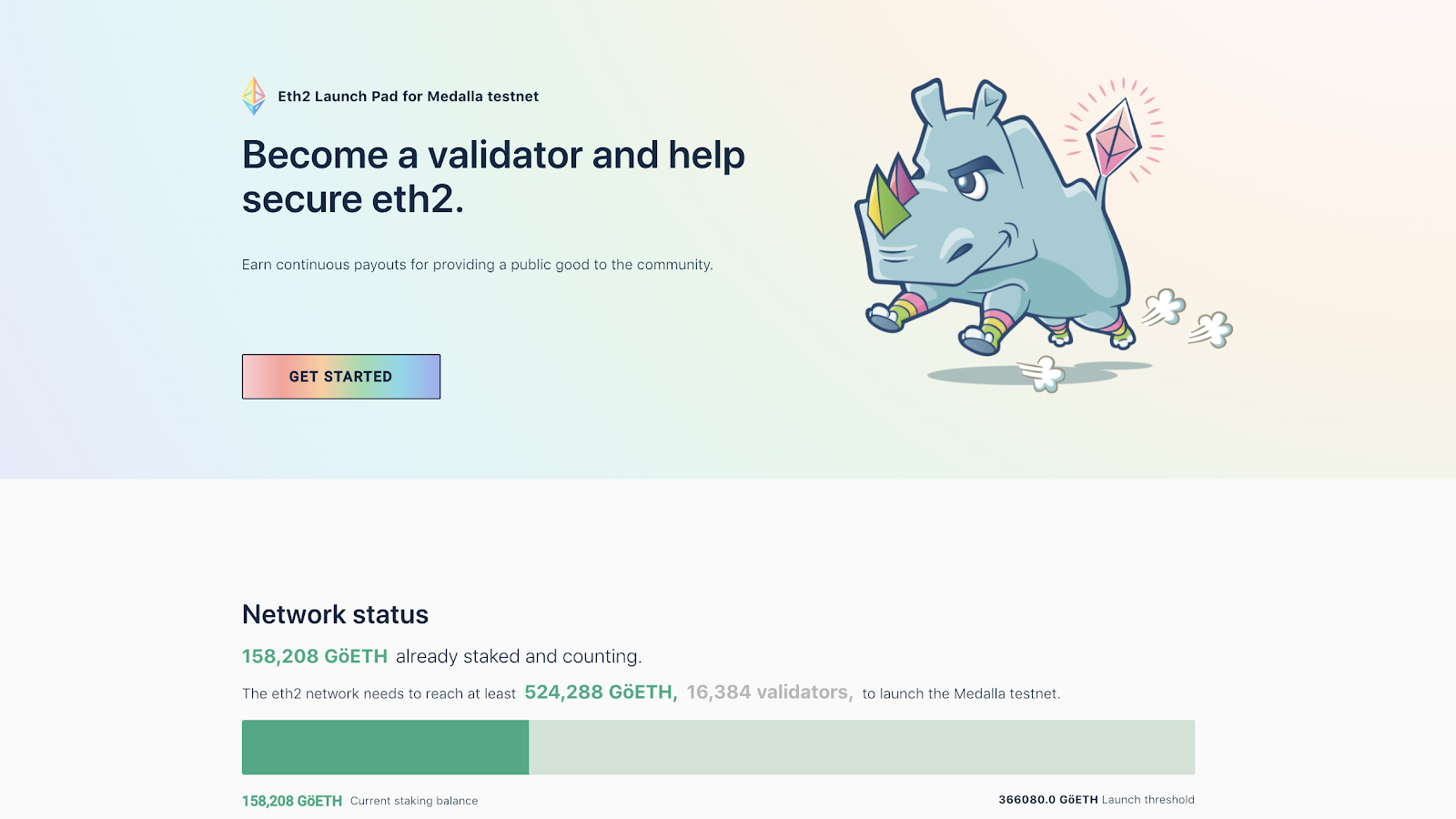Click the rainbow Ethereum logo icon

click(x=254, y=96)
